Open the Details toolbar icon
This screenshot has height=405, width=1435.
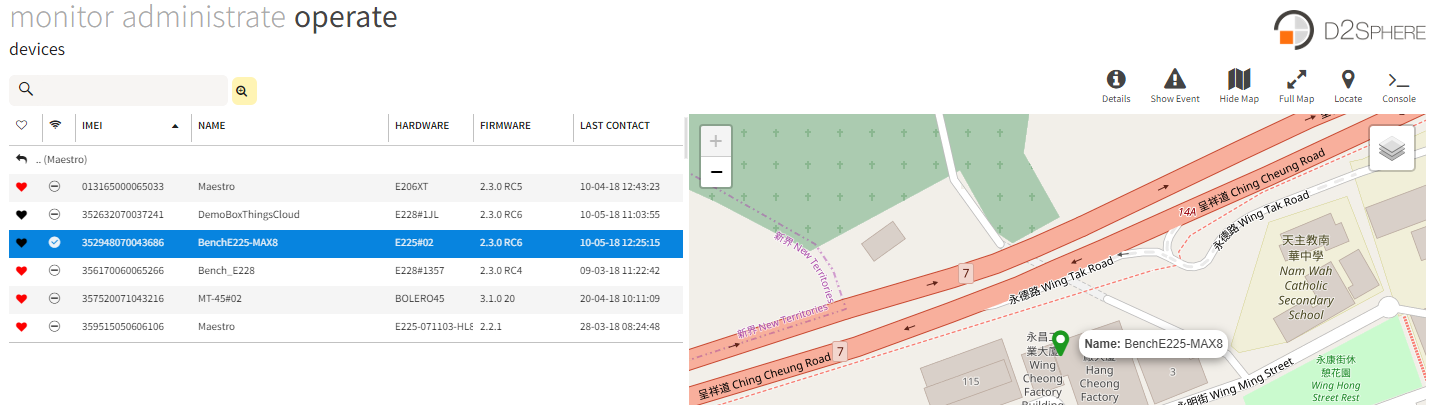point(1116,86)
